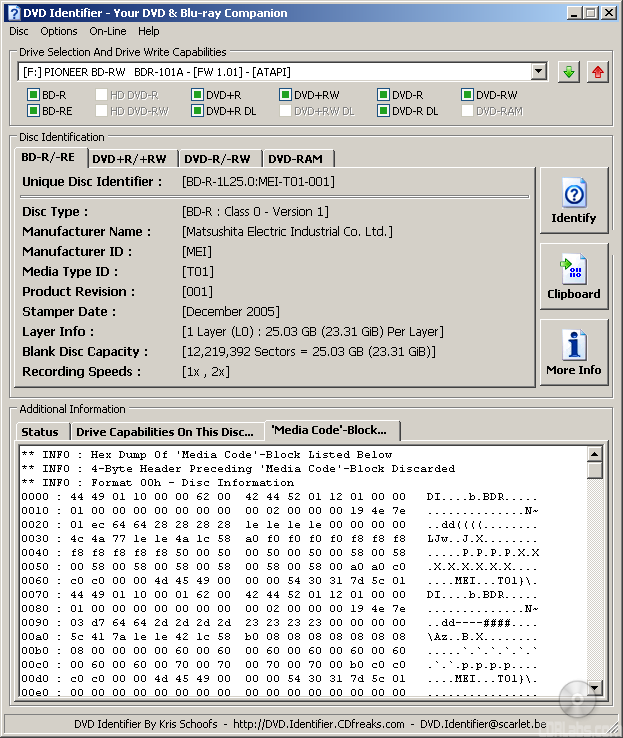Copy disc info with Clipboard button
This screenshot has height=738, width=623.
[573, 277]
